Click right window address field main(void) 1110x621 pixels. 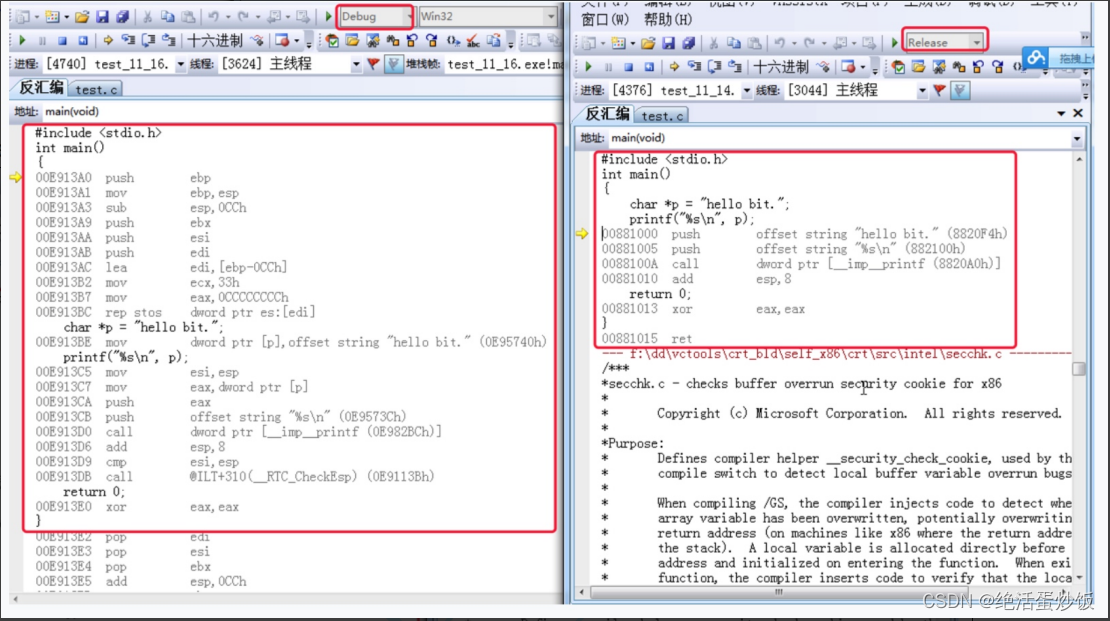click(839, 138)
